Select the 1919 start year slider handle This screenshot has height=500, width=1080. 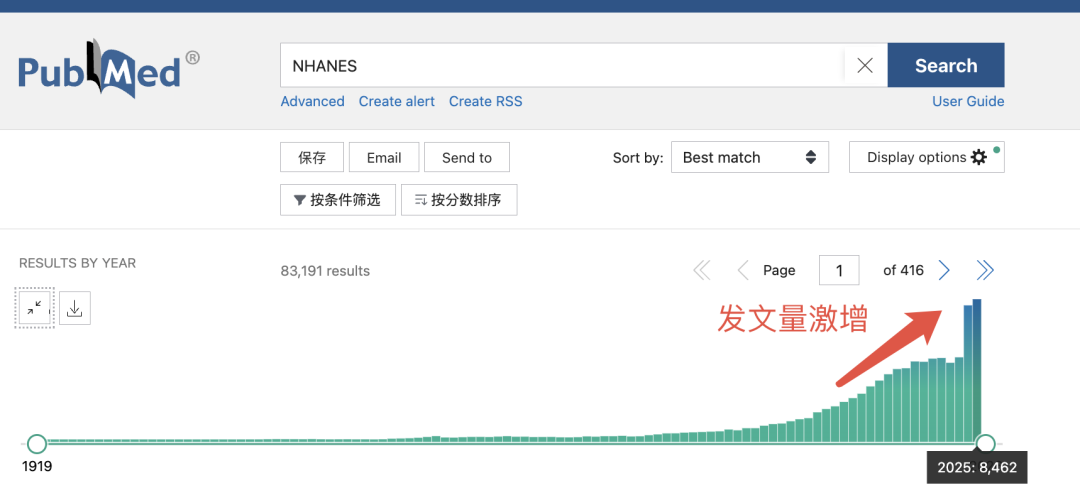point(37,443)
